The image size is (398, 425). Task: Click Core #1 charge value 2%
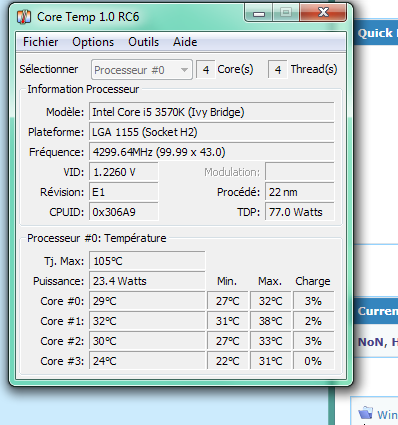314,321
